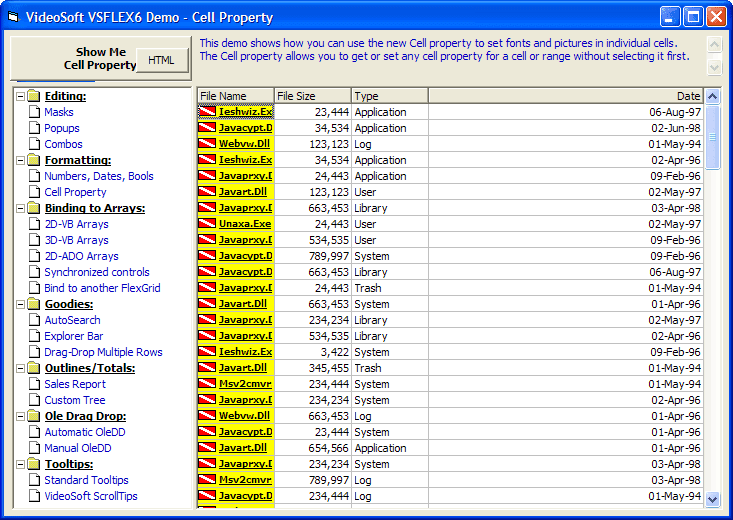This screenshot has width=733, height=520.
Task: Click the page icon beside Manual OleDD
Action: (x=34, y=448)
